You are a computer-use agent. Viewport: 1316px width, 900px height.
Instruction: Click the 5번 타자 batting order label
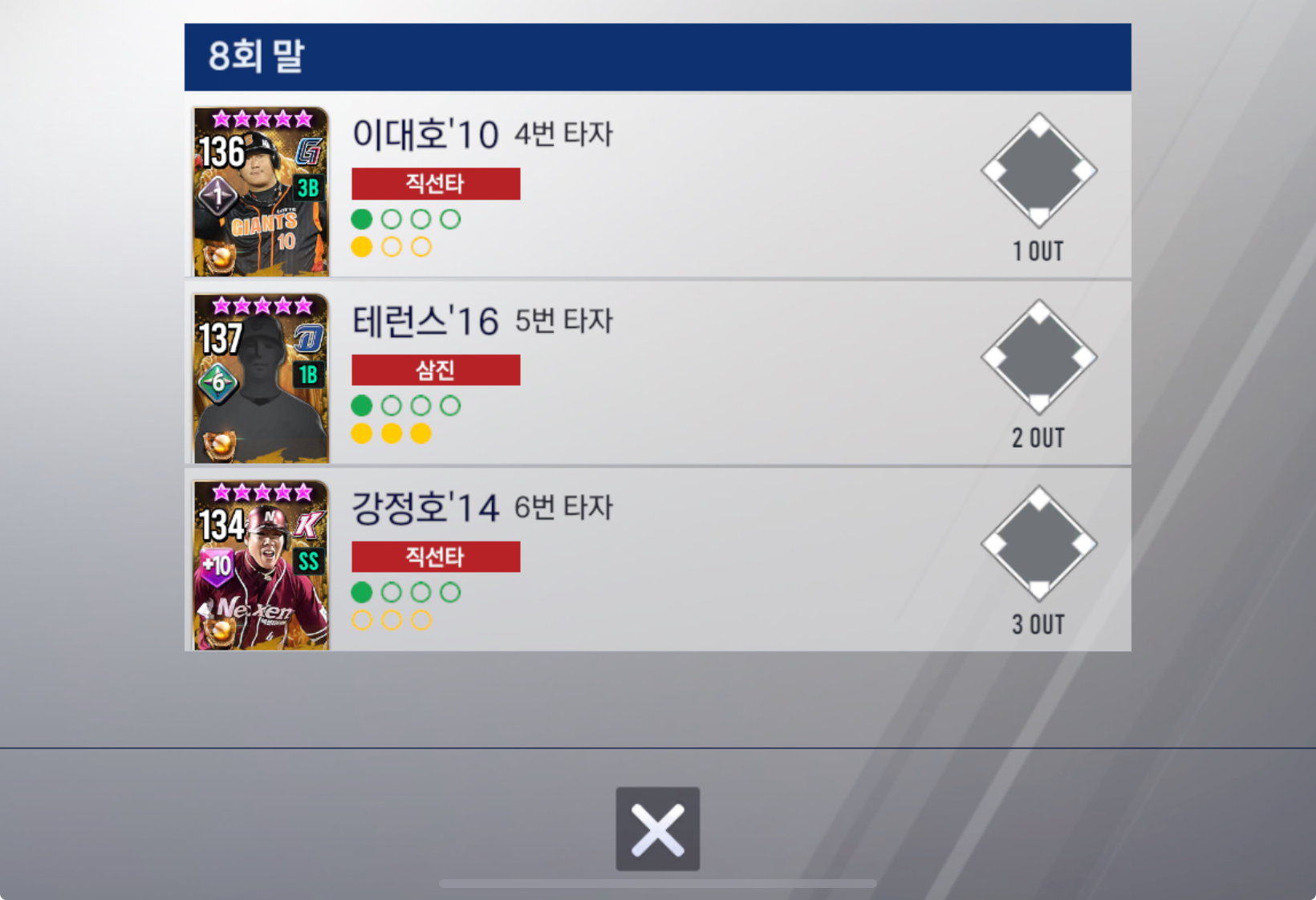[x=563, y=320]
